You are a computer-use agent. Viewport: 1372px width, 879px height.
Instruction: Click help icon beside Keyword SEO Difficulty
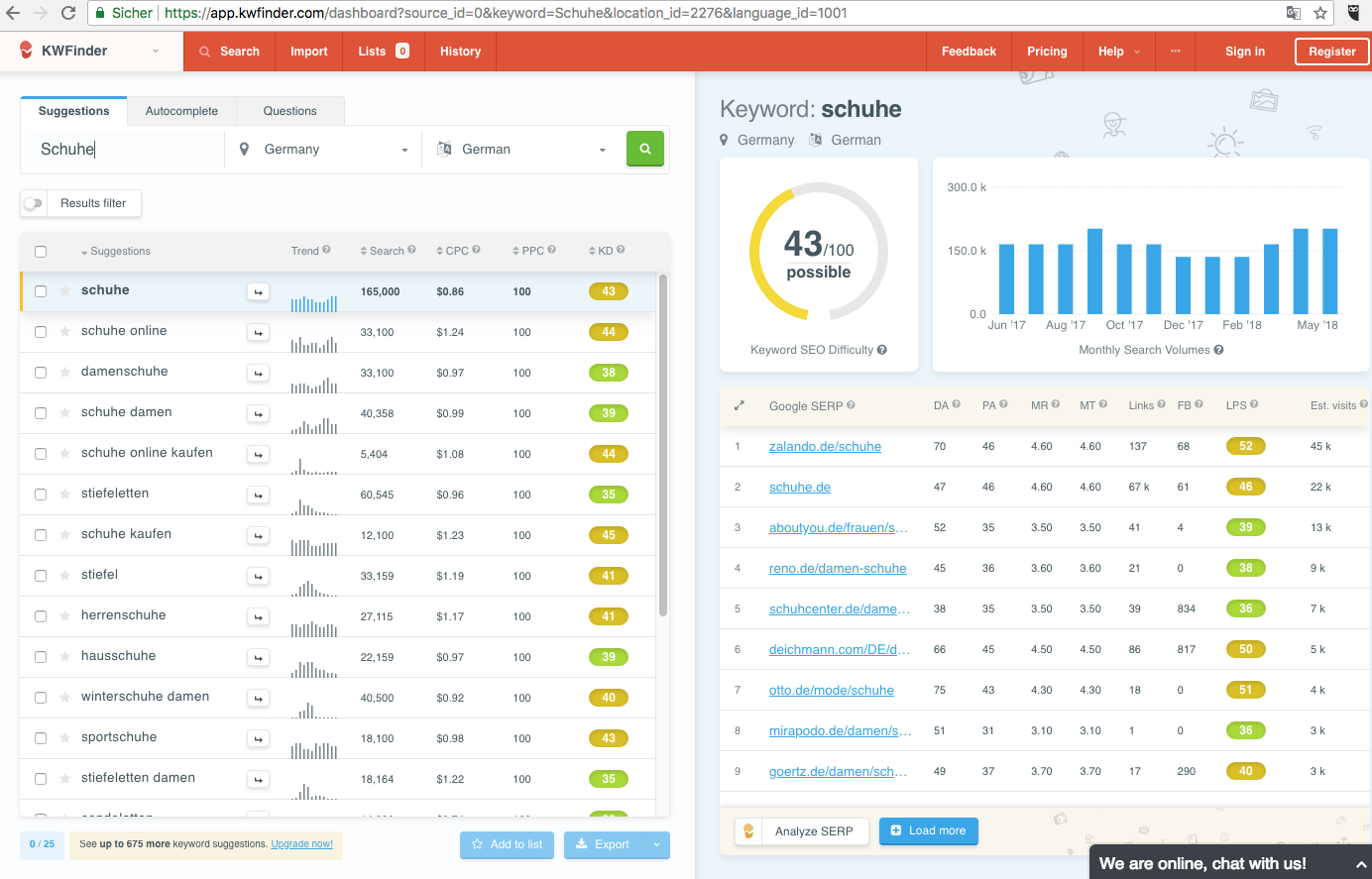tap(882, 350)
